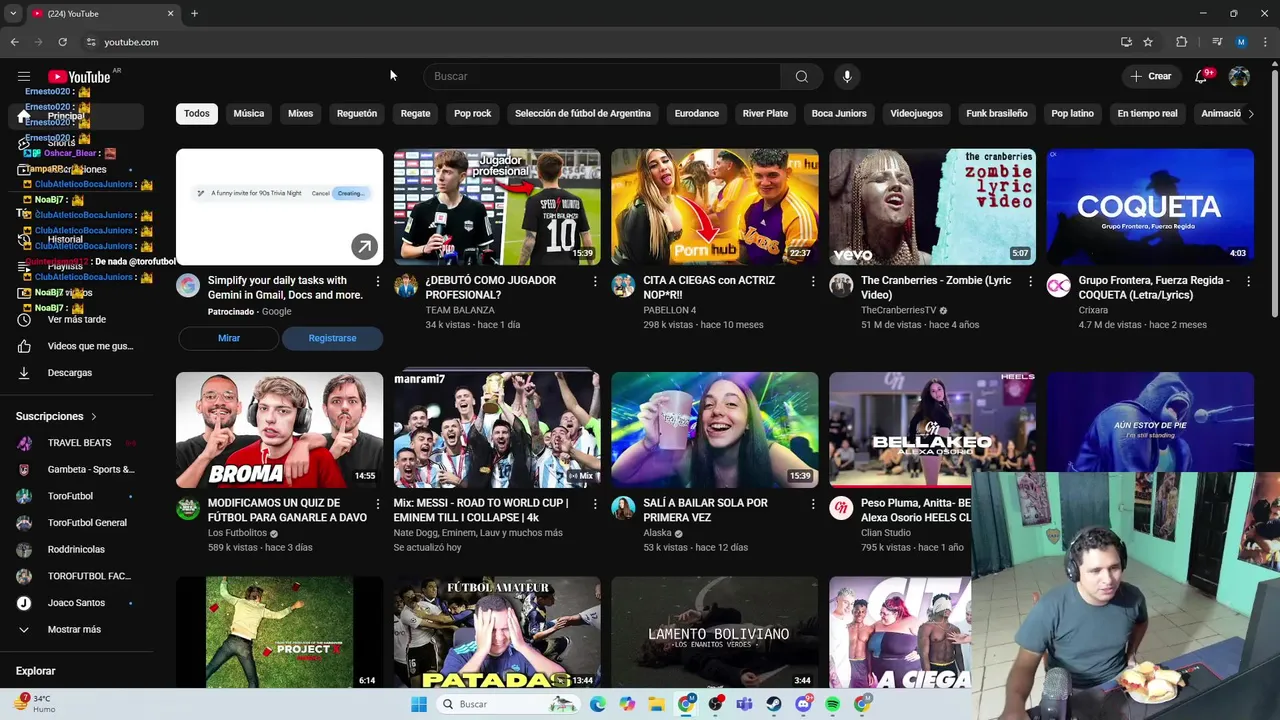1280x720 pixels.
Task: Select the River Plate filter chip
Action: [765, 113]
